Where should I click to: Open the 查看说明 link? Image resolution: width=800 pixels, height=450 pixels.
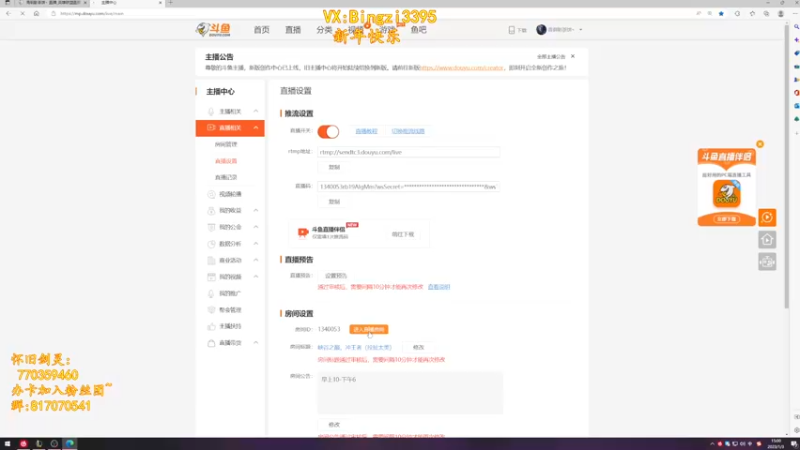439,287
